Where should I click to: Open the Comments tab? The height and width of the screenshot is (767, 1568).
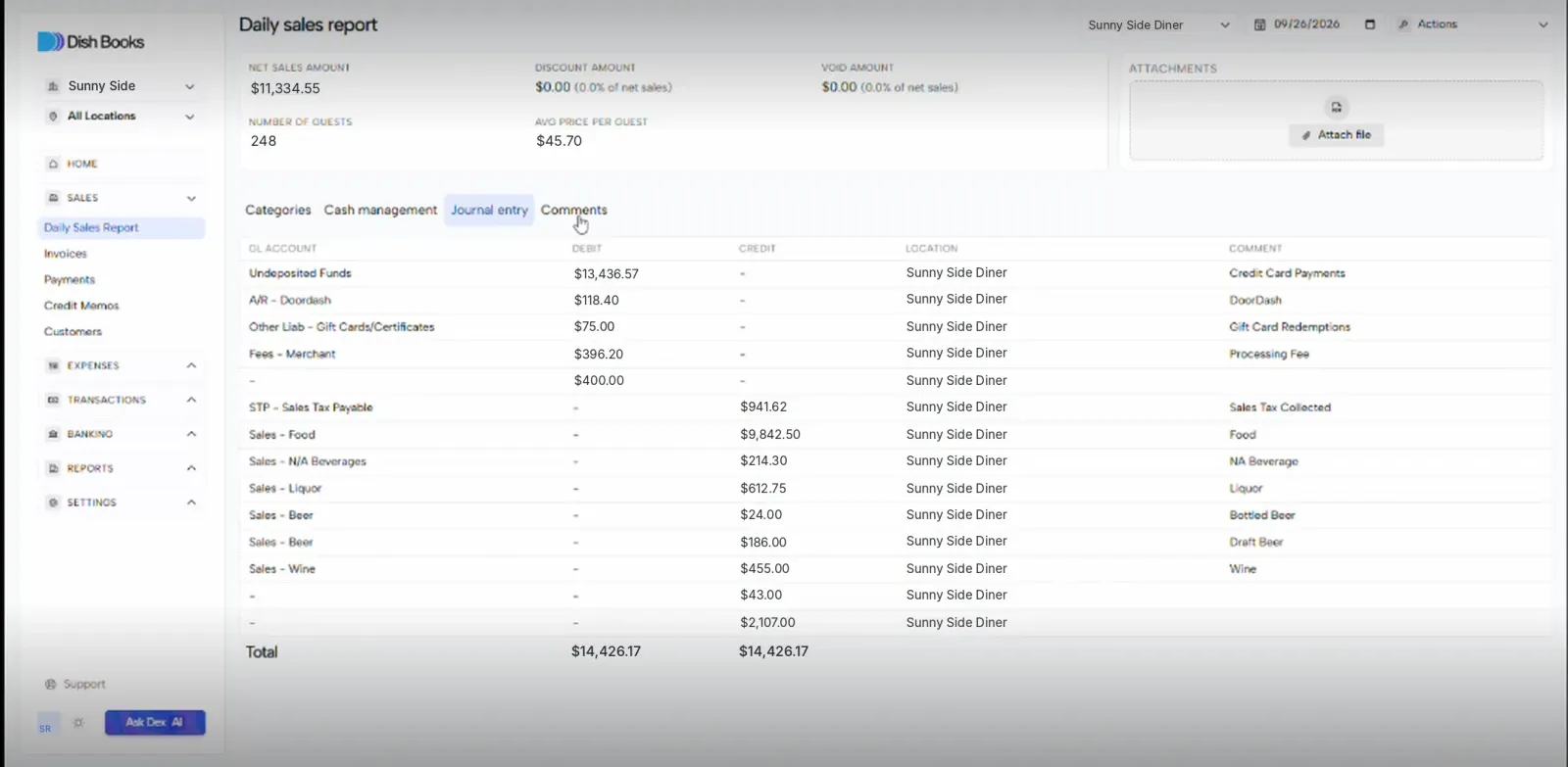573,210
